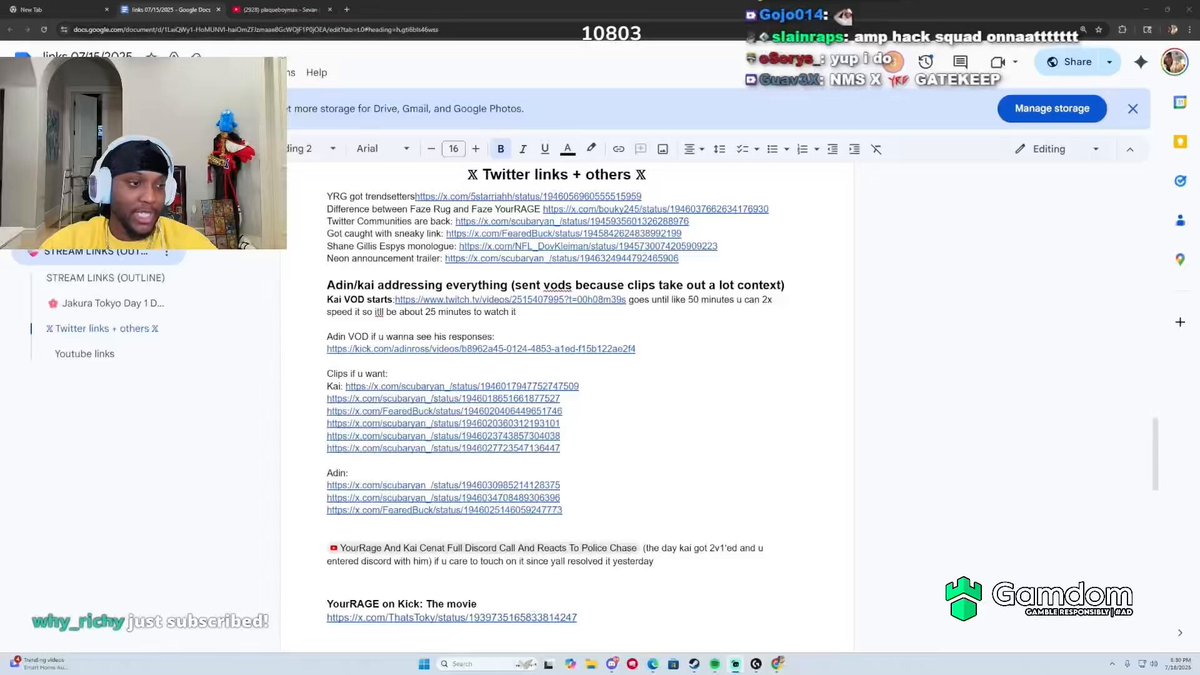Open the Editing mode dropdown

pos(1056,149)
